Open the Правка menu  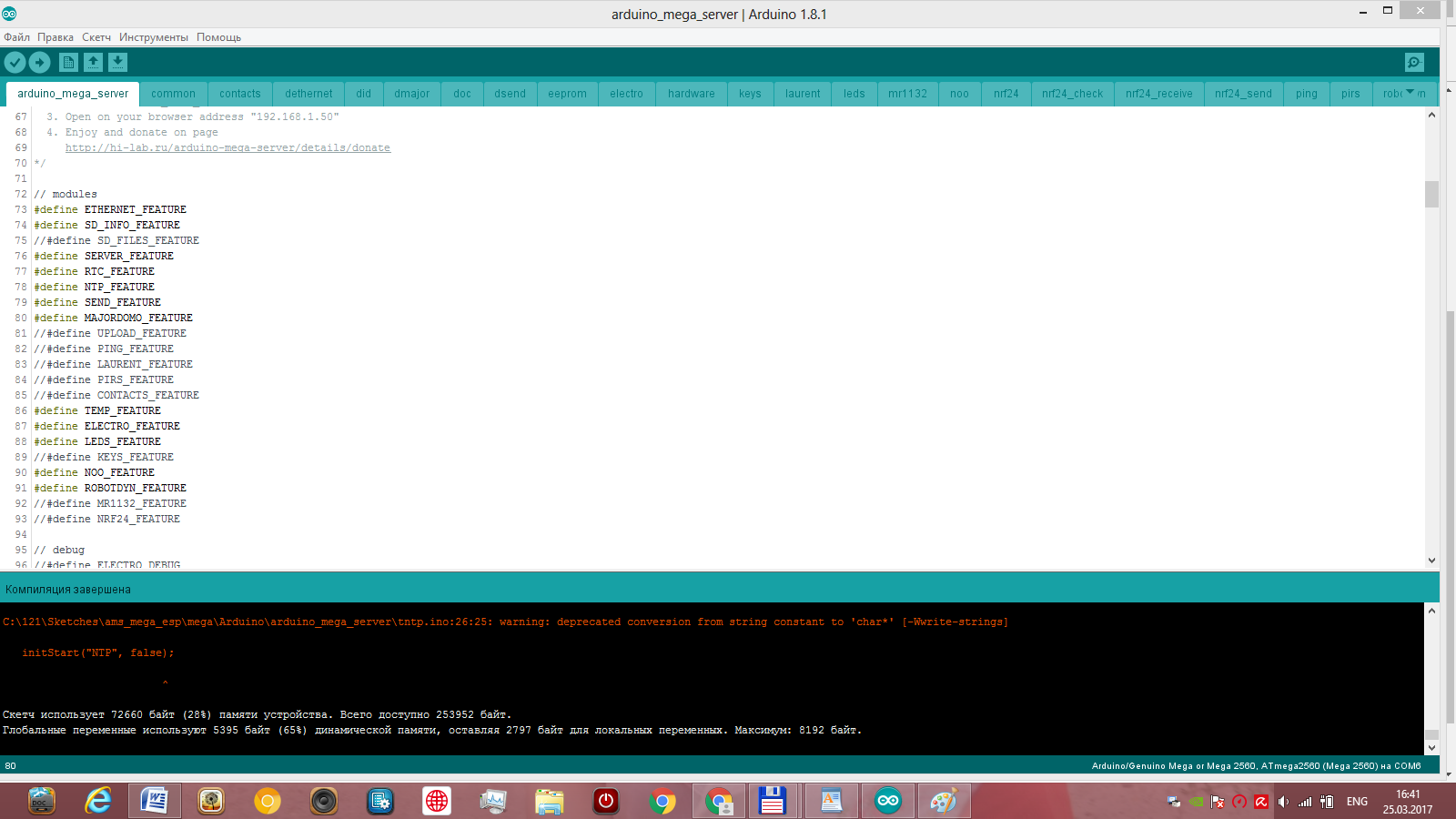56,37
